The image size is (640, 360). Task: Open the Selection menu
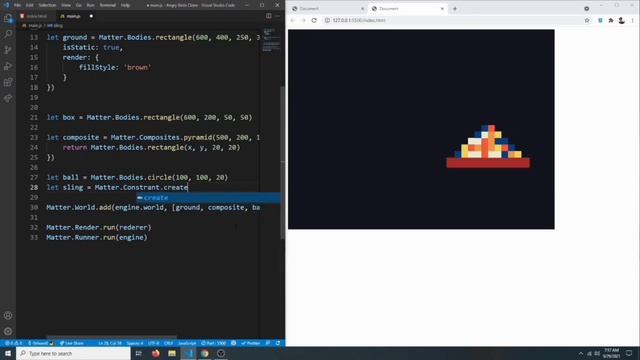click(47, 5)
